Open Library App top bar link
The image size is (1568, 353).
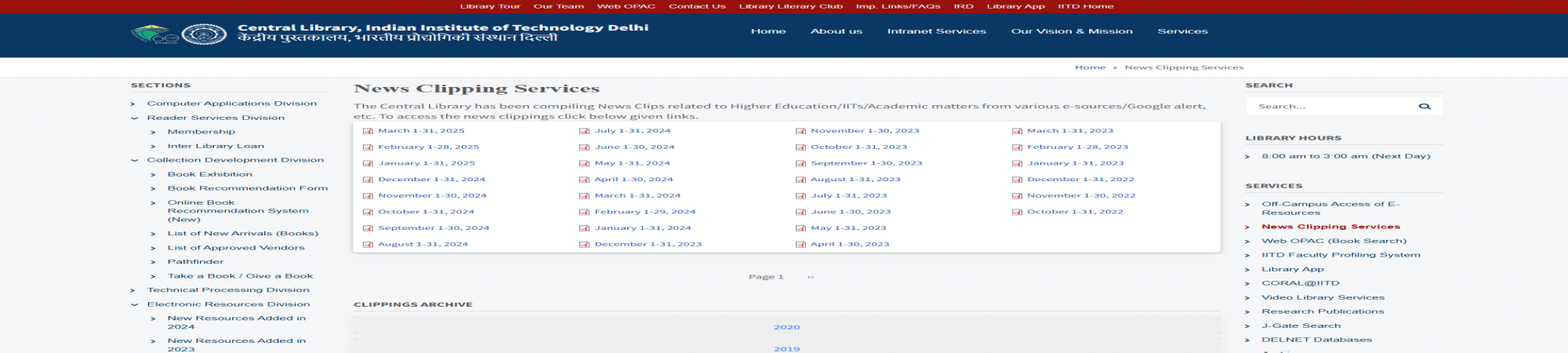click(1015, 6)
